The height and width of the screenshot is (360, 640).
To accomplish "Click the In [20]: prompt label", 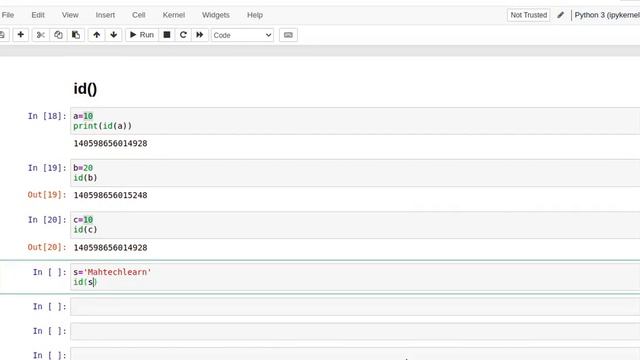I will point(47,220).
